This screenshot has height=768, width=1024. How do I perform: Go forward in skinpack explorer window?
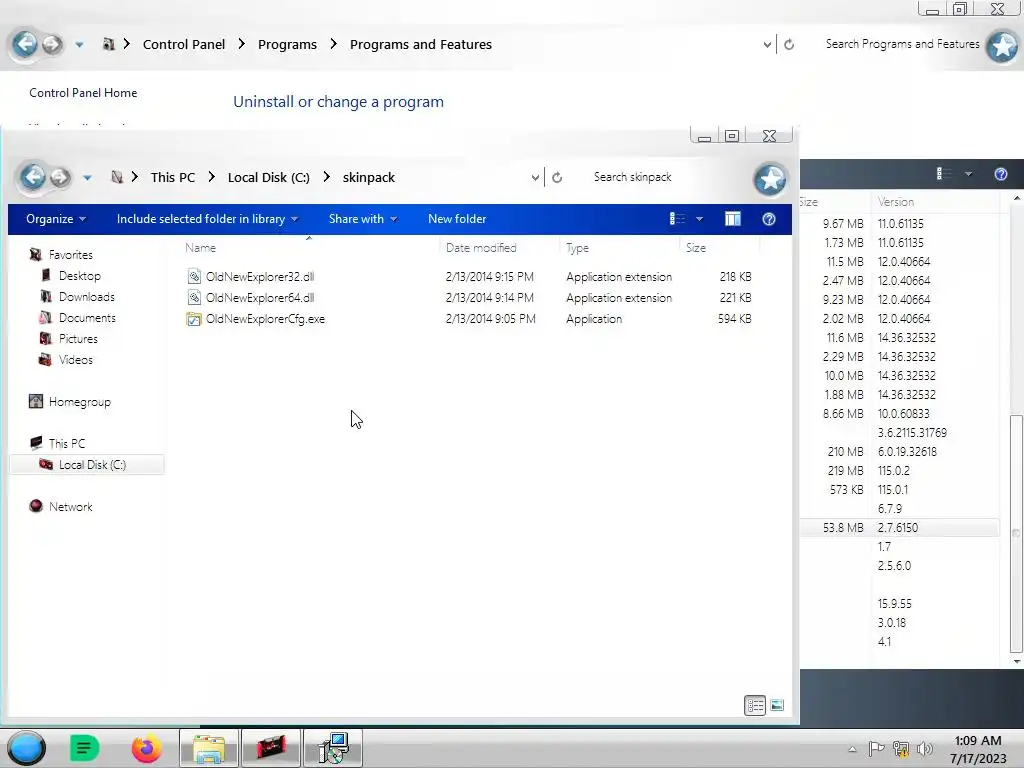click(x=59, y=177)
